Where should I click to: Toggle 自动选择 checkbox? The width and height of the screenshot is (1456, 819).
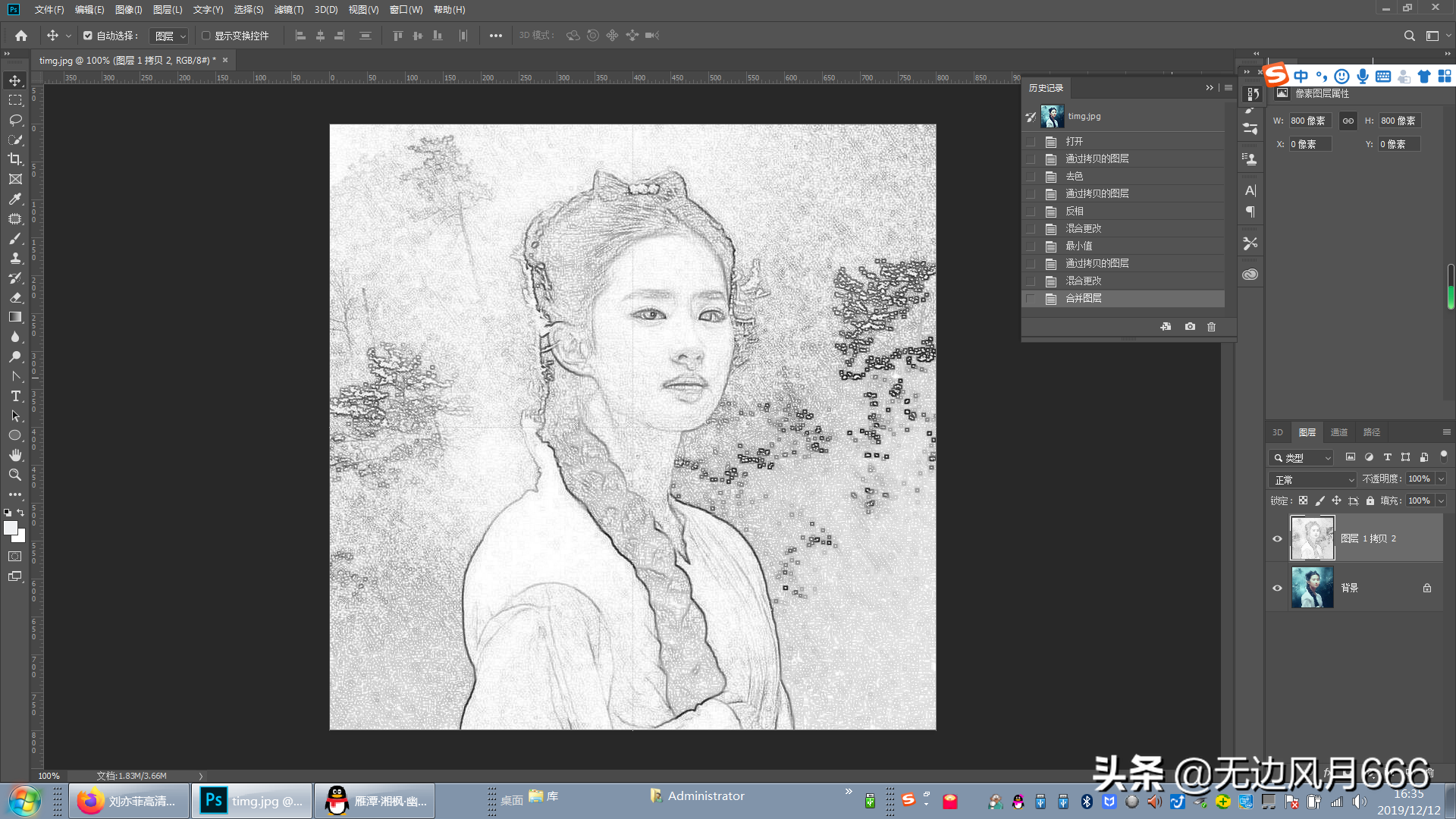(88, 36)
